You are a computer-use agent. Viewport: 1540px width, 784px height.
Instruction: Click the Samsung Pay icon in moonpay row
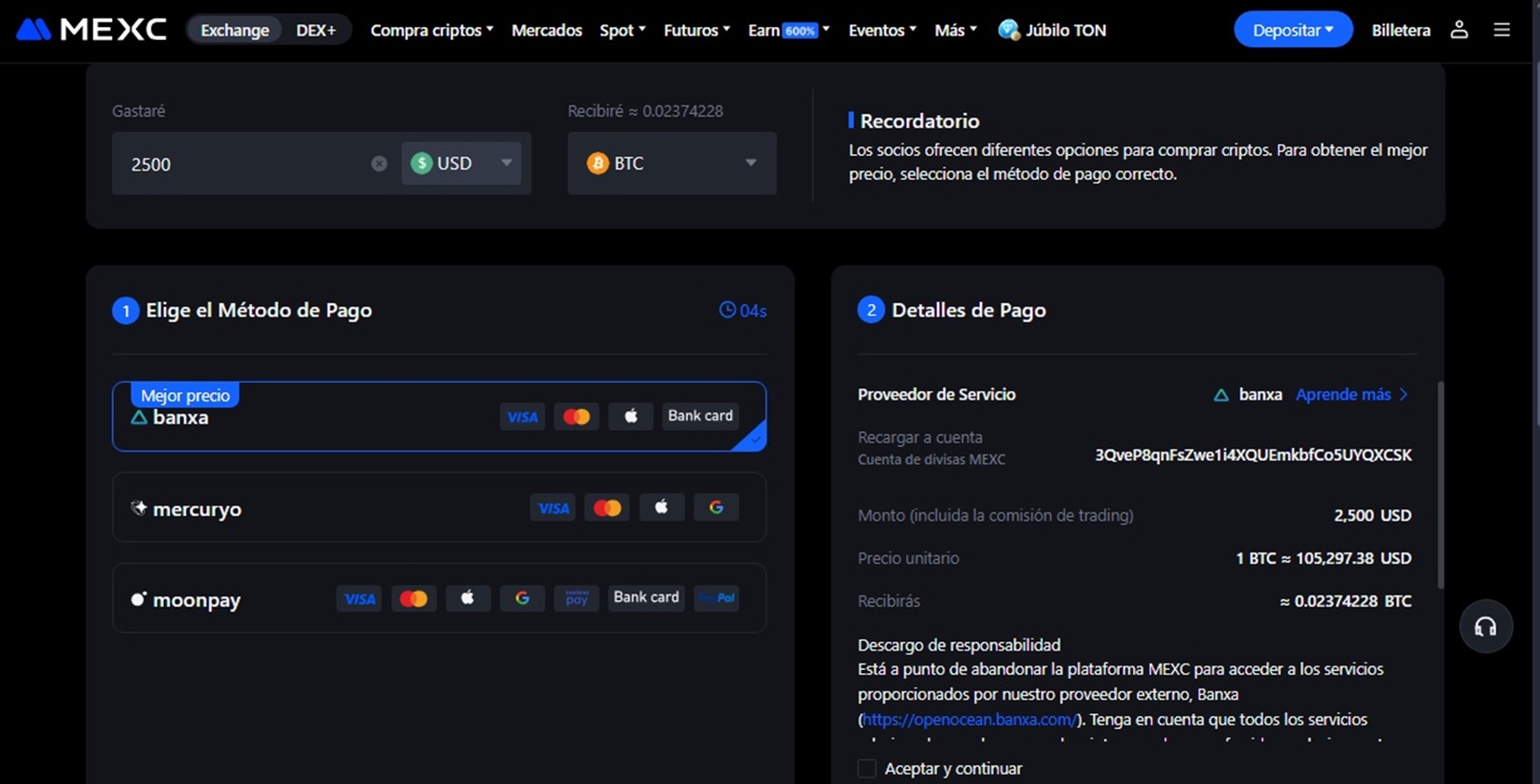point(576,598)
